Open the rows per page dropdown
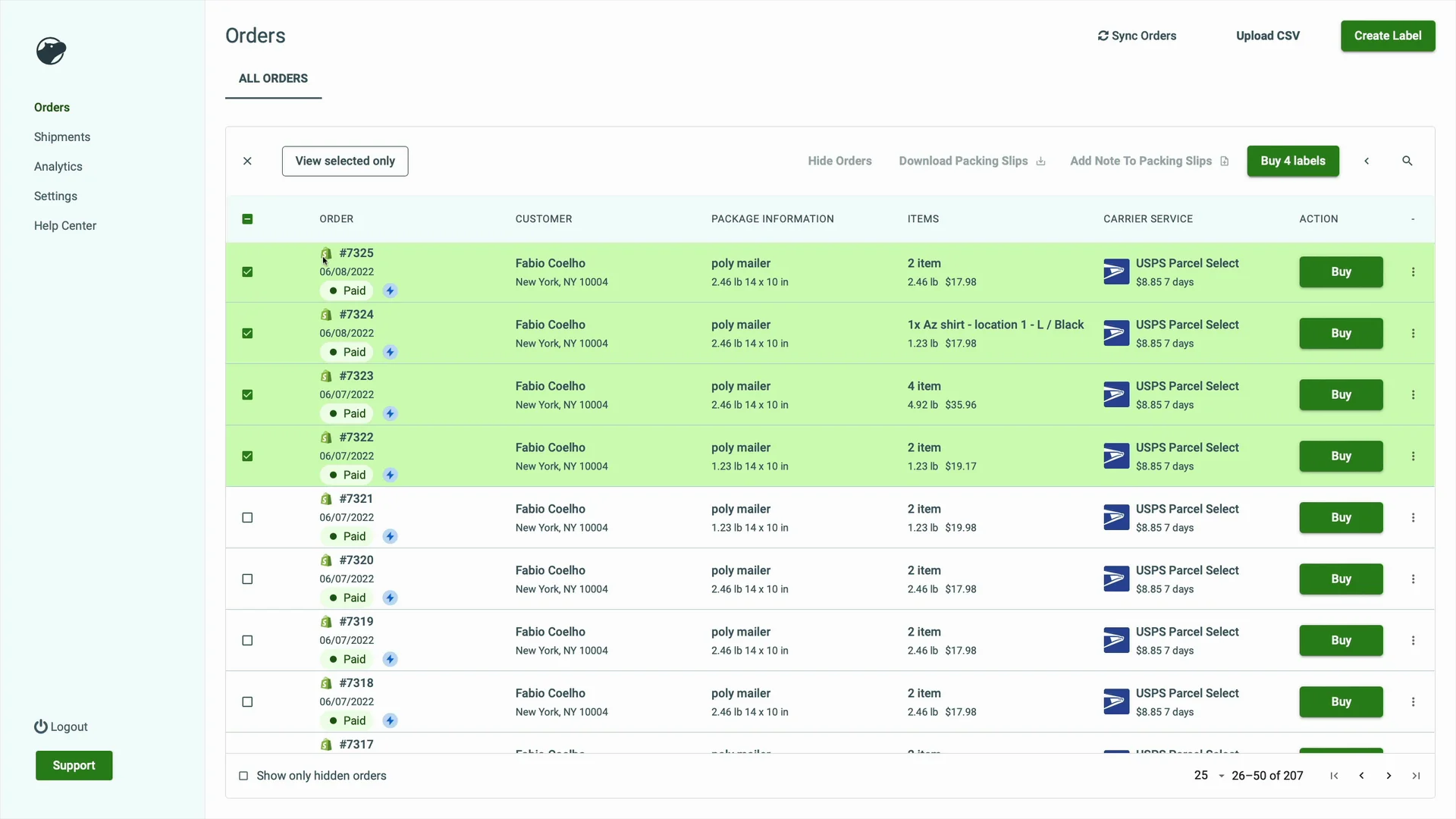 click(1210, 776)
